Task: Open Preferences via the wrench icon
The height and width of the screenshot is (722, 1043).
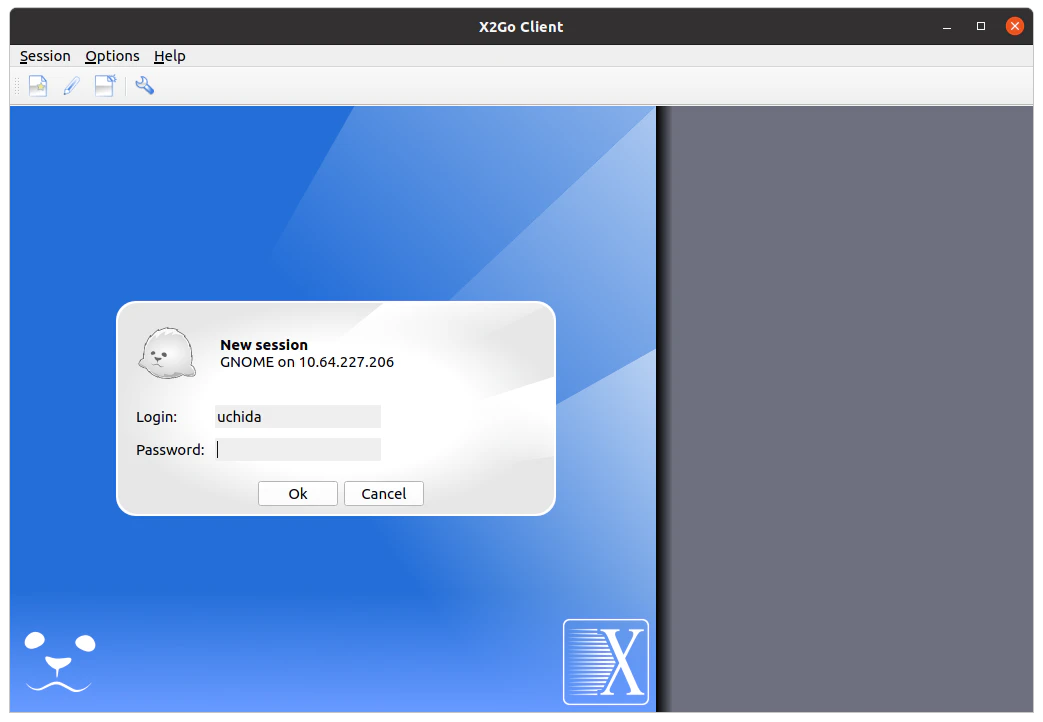Action: click(x=144, y=86)
